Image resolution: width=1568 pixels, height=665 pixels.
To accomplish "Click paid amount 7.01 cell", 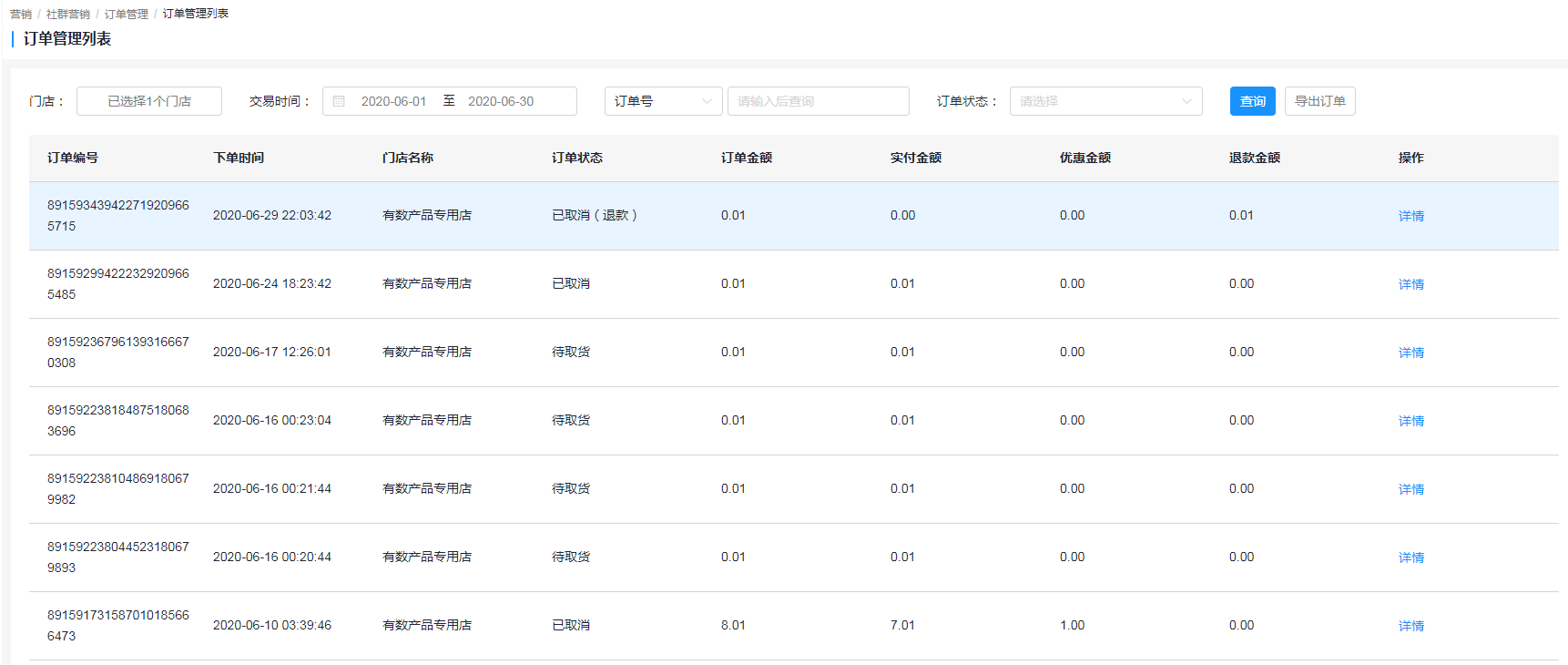I will click(x=902, y=625).
